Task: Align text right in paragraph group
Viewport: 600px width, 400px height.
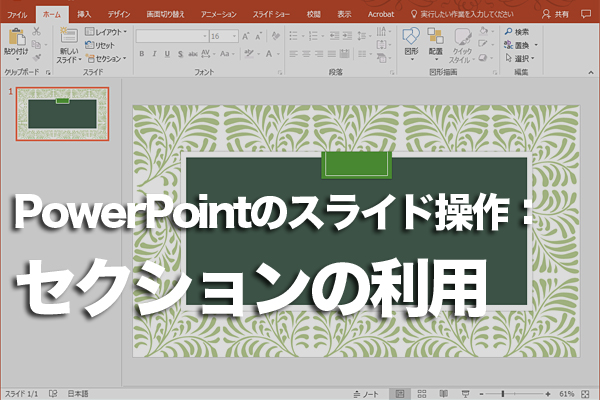Action: 319,54
